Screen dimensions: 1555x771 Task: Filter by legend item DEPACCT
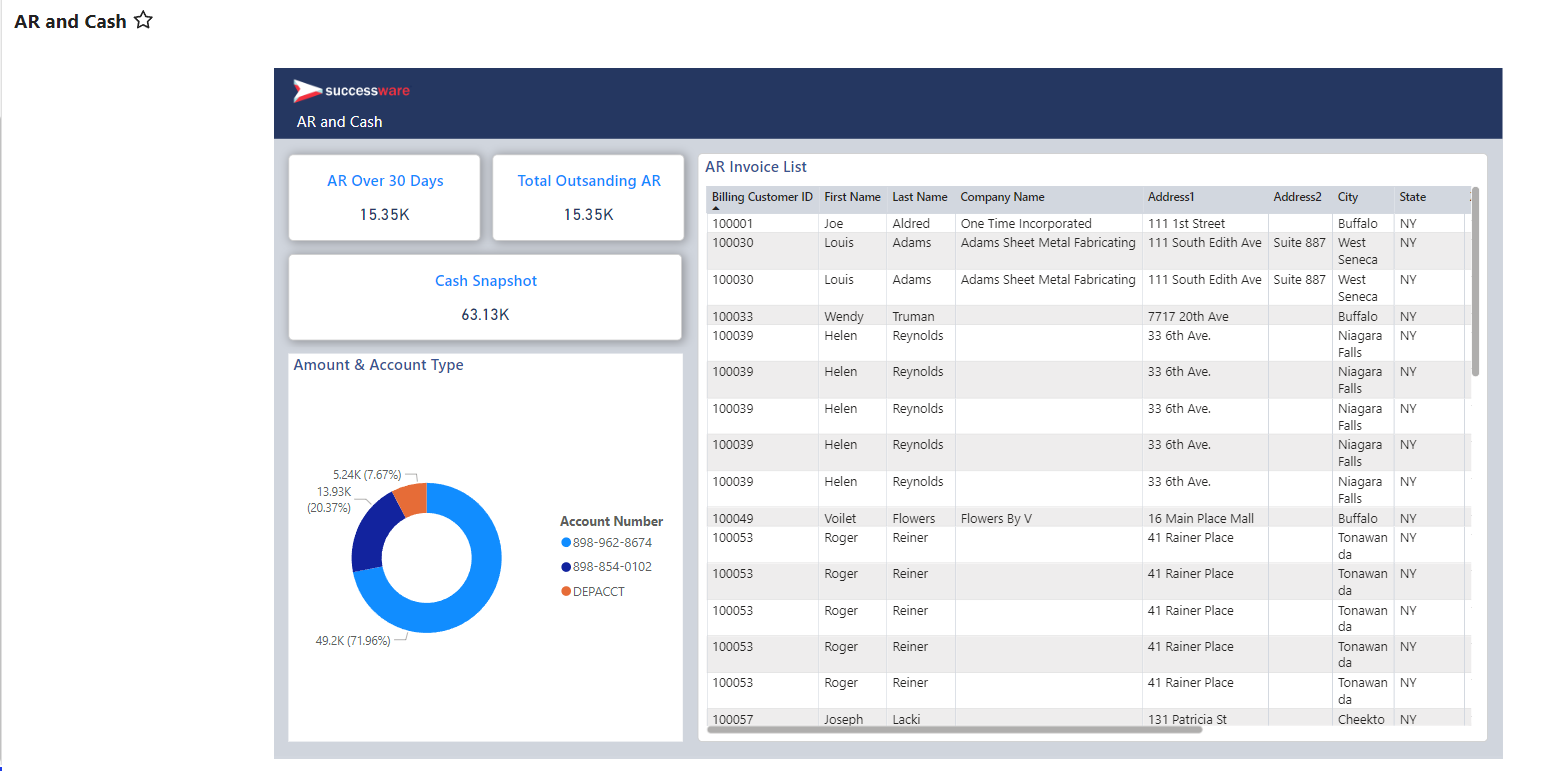pyautogui.click(x=593, y=591)
